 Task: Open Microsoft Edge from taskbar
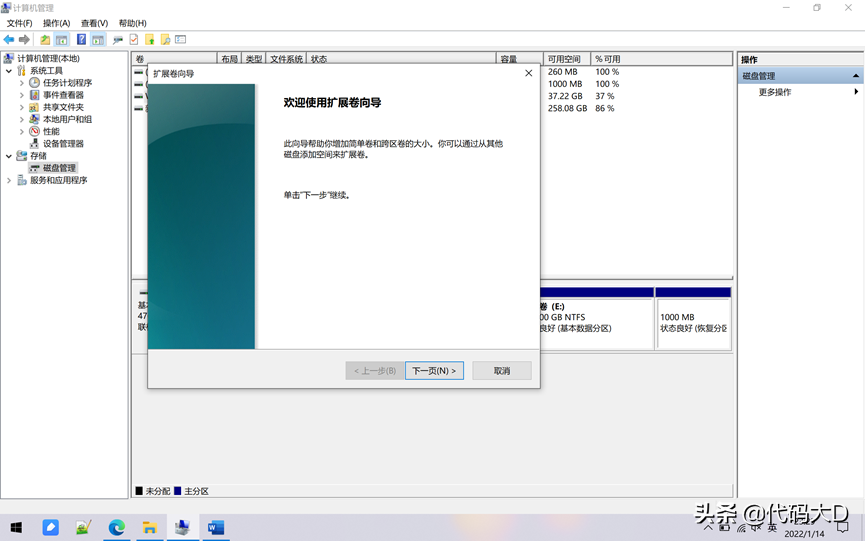117,528
